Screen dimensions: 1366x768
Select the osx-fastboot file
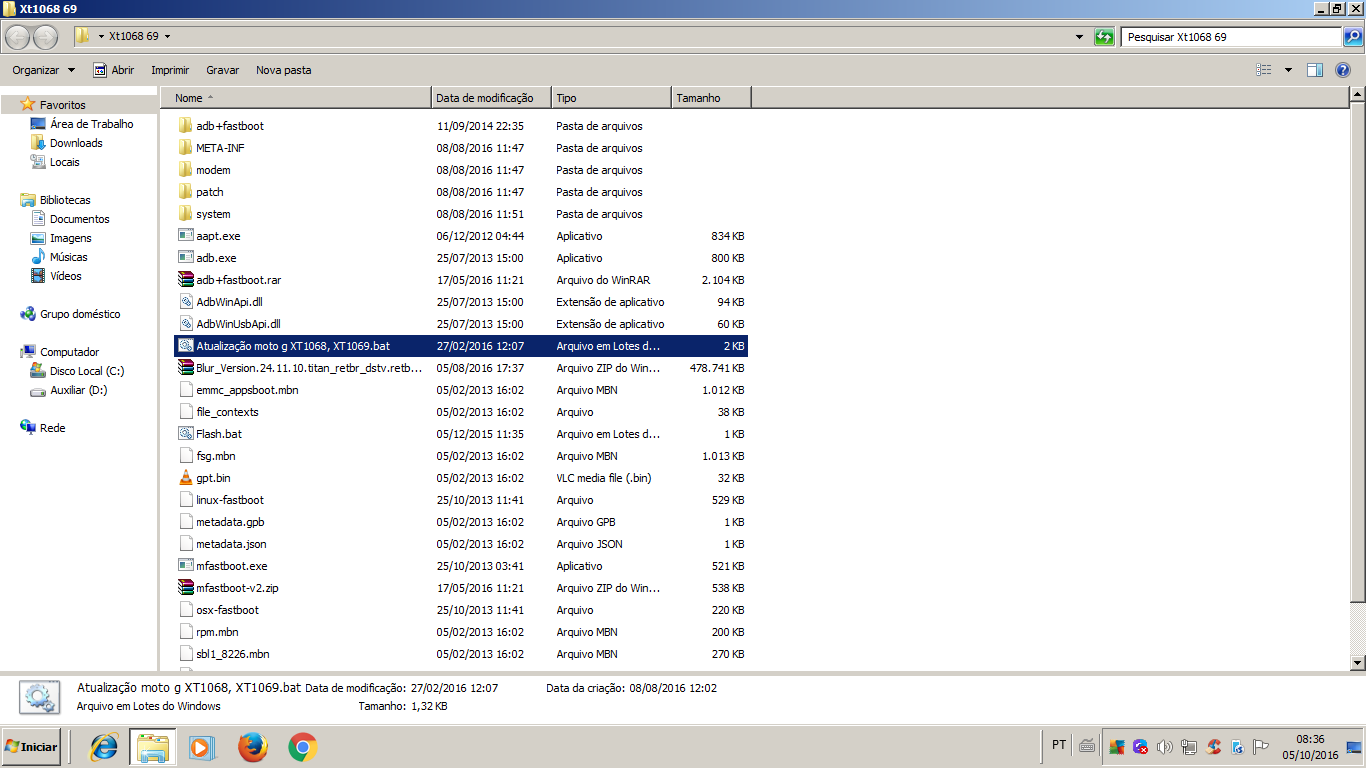tap(227, 610)
